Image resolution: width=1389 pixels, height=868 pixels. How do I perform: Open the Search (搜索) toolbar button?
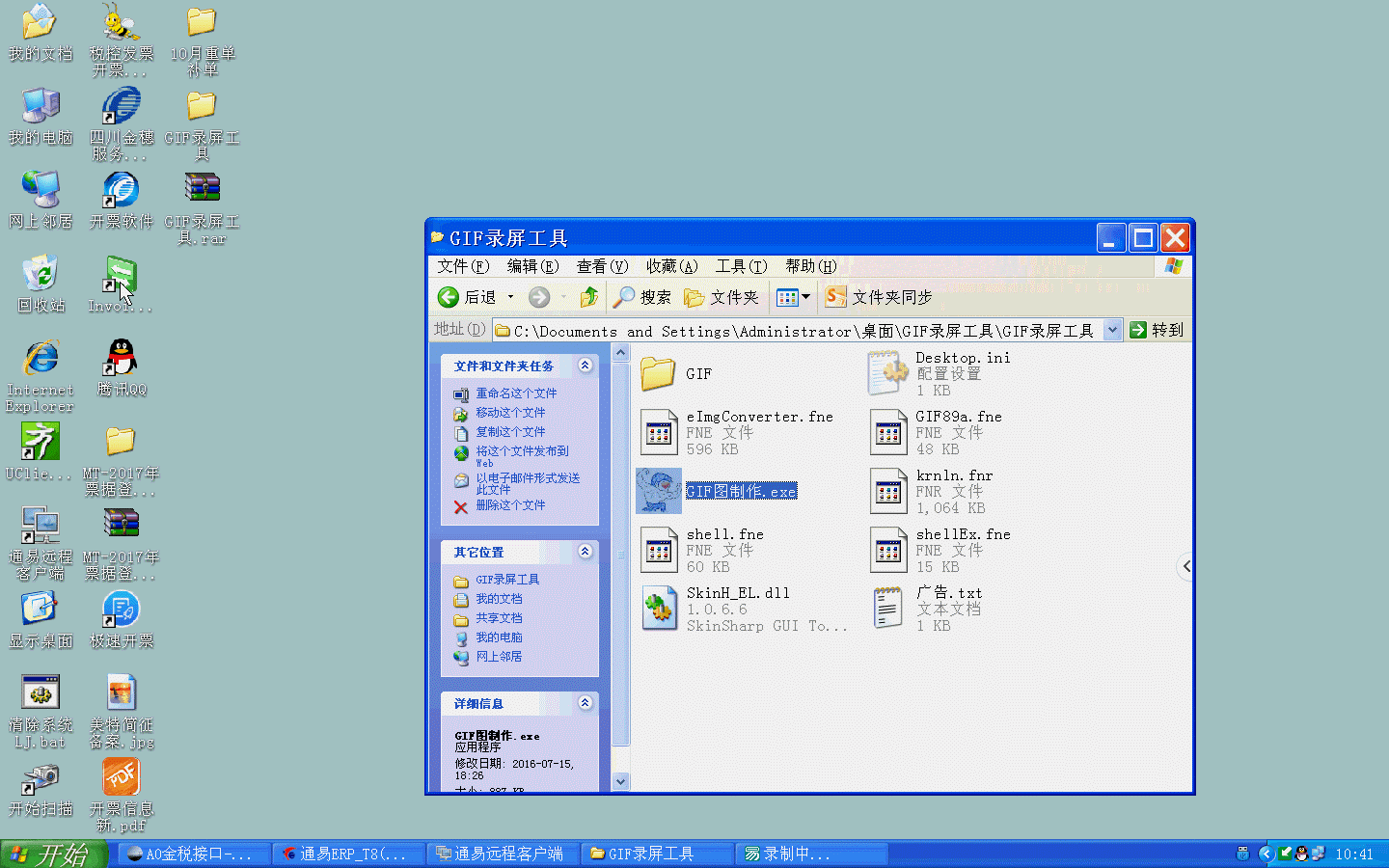(643, 298)
